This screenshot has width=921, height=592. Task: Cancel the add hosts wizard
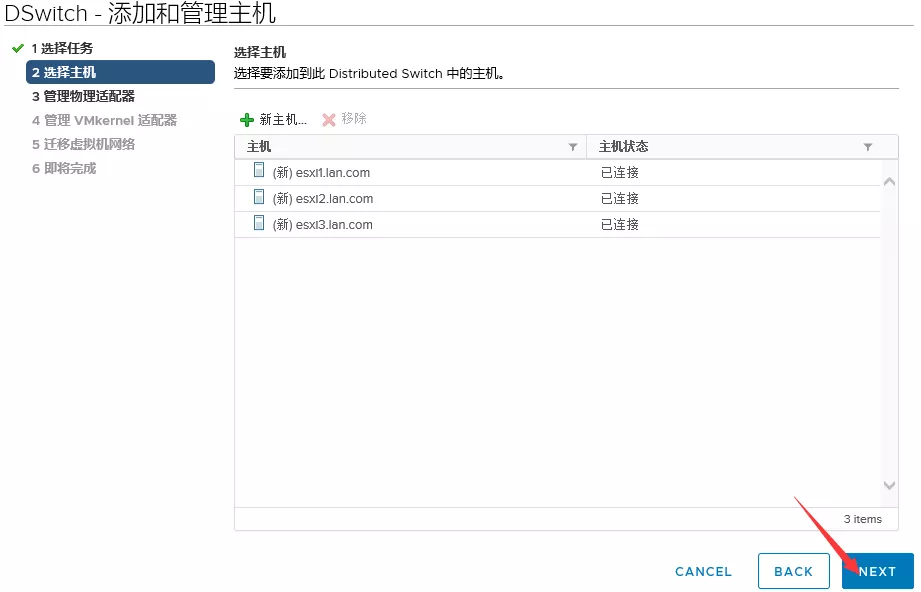(x=703, y=571)
